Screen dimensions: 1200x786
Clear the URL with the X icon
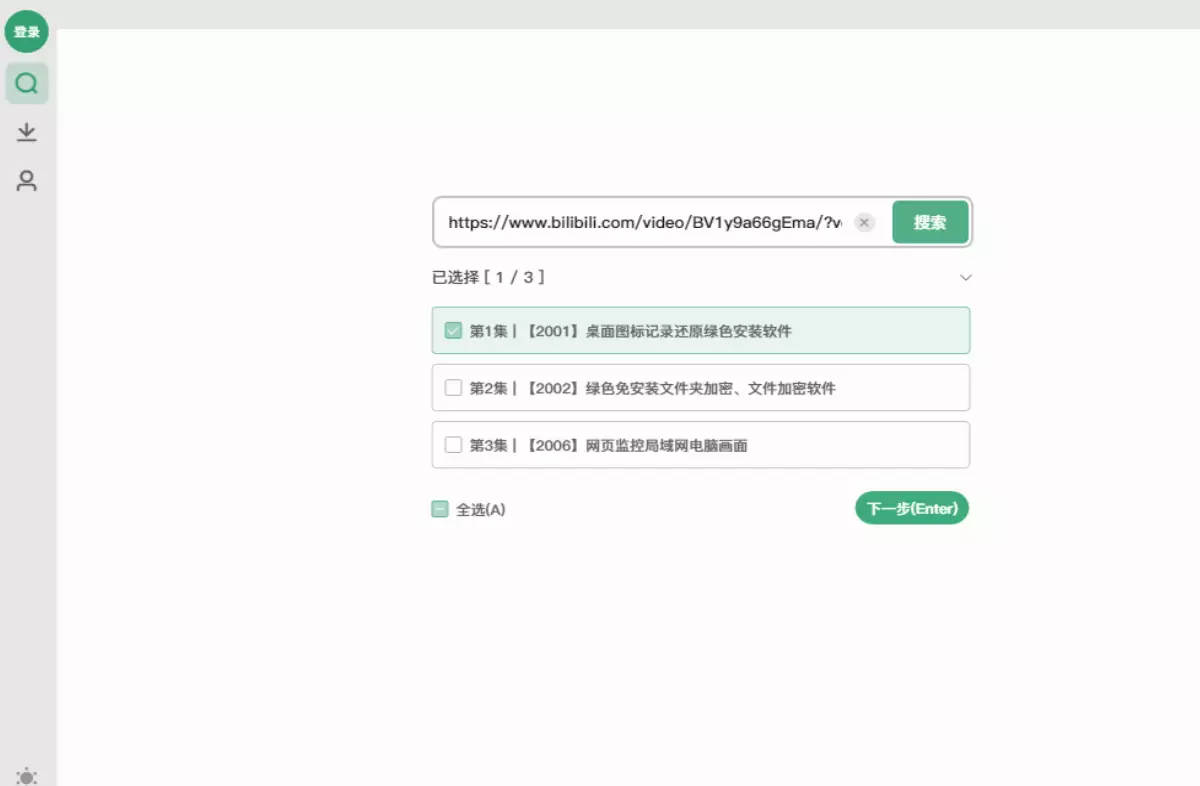point(864,222)
